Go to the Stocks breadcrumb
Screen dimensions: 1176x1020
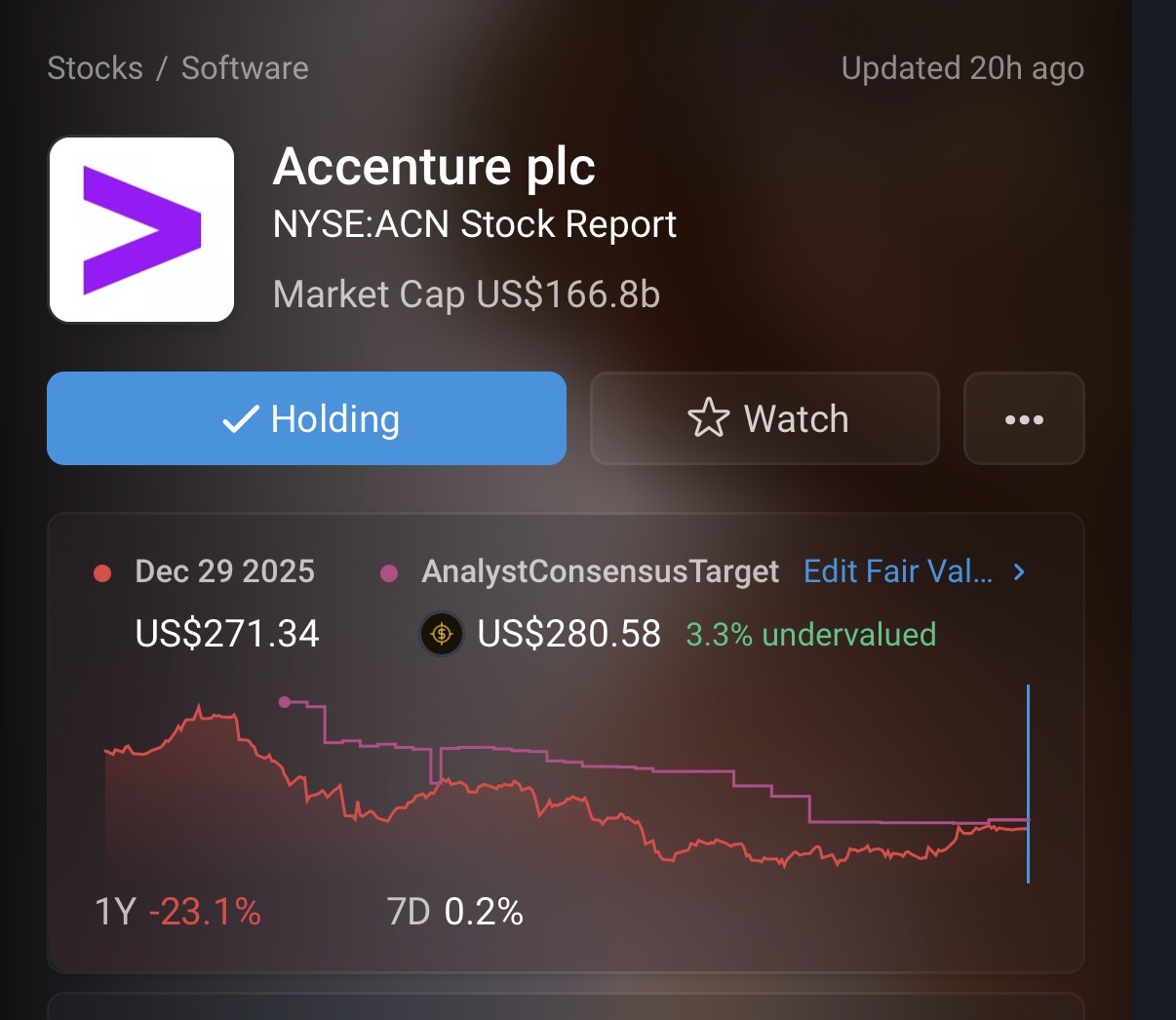95,68
